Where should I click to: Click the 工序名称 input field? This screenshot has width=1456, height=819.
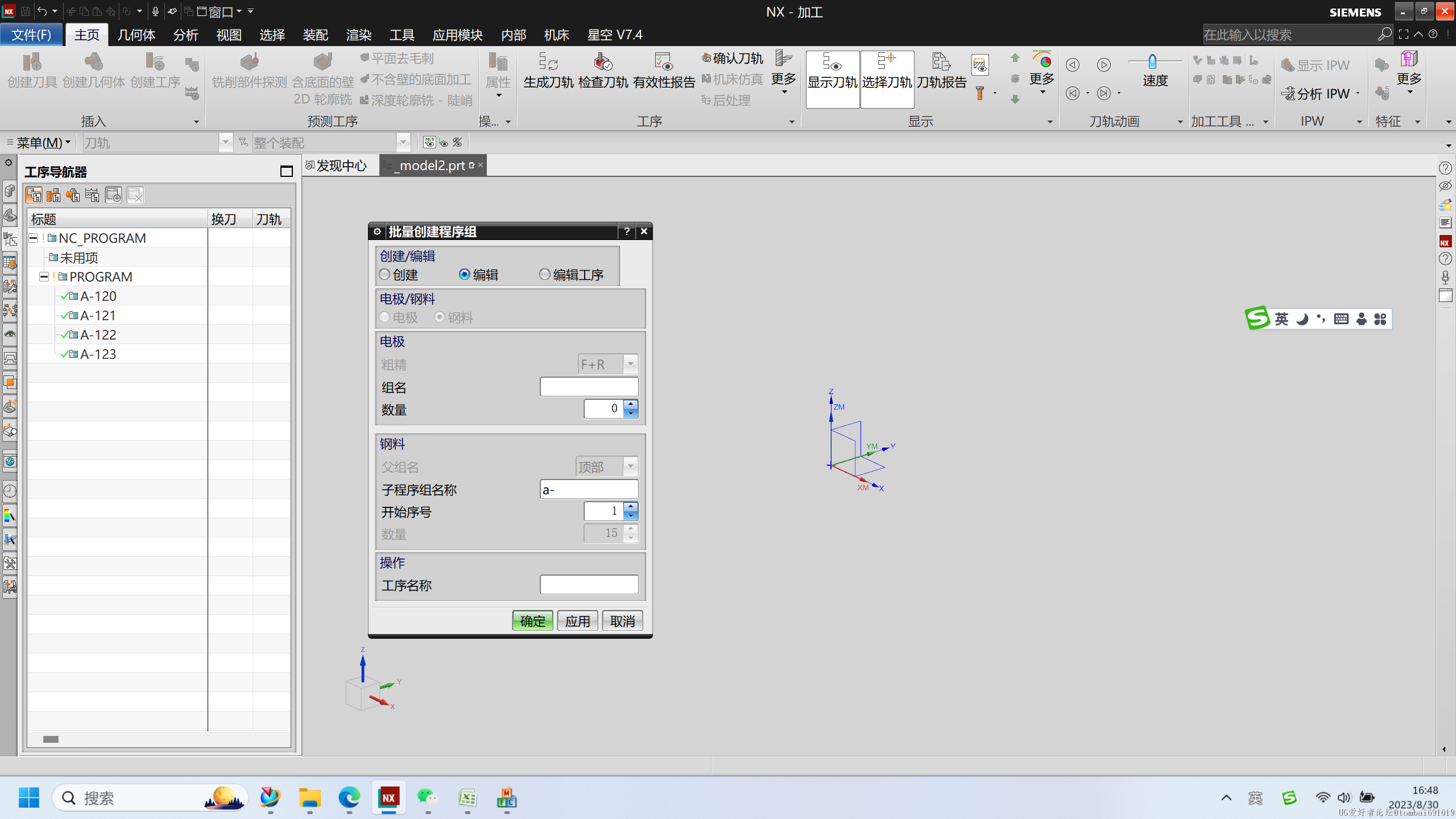[589, 585]
